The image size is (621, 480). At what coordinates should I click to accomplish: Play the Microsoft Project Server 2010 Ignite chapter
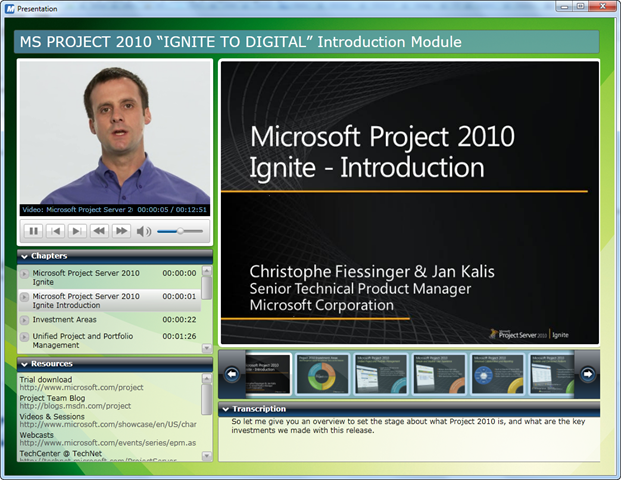point(86,277)
